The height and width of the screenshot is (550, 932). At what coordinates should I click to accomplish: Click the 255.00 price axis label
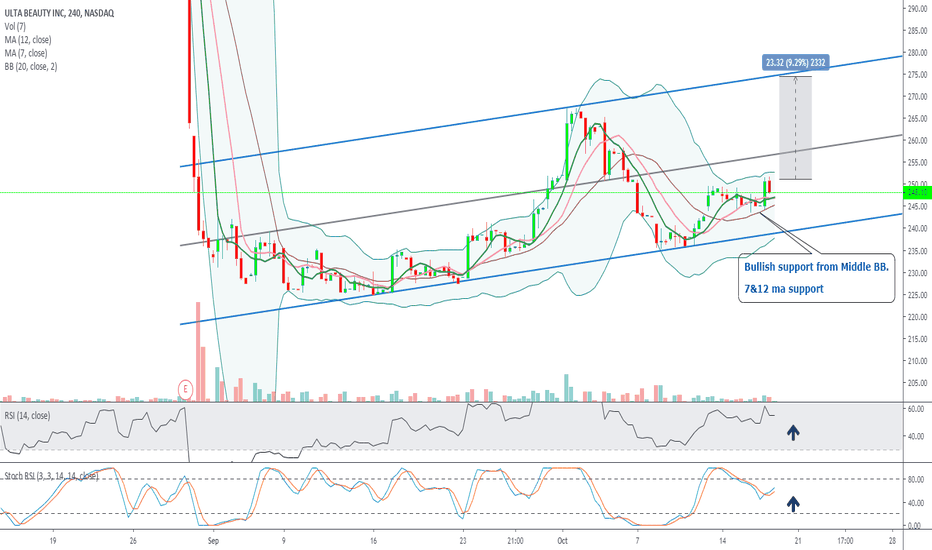(917, 162)
